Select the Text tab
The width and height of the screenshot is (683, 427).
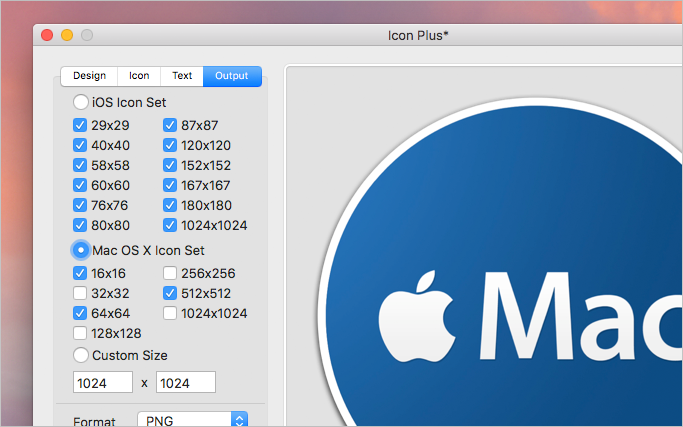(182, 76)
